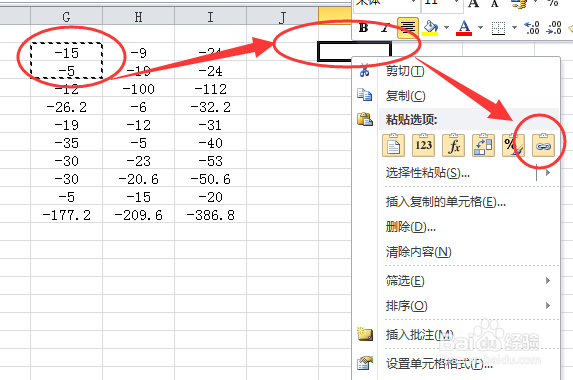
Task: Click total cell -386.8
Action: (x=210, y=215)
